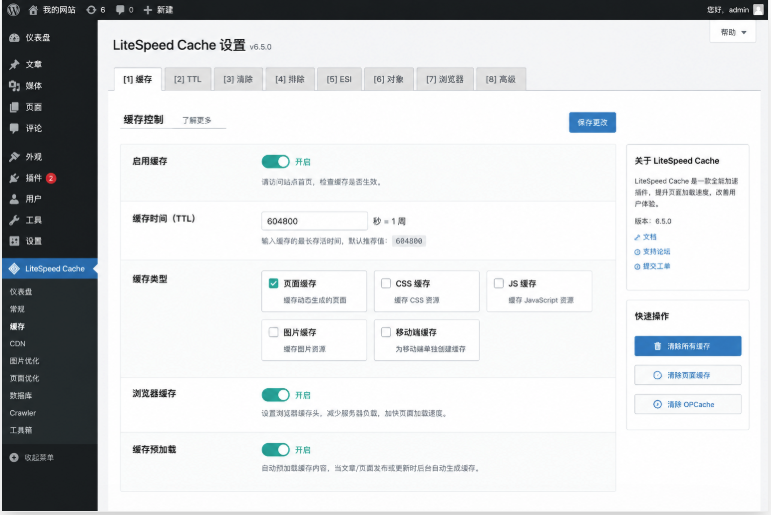The image size is (771, 515).
Task: Switch to the [6] 对象 tab
Action: 388,79
